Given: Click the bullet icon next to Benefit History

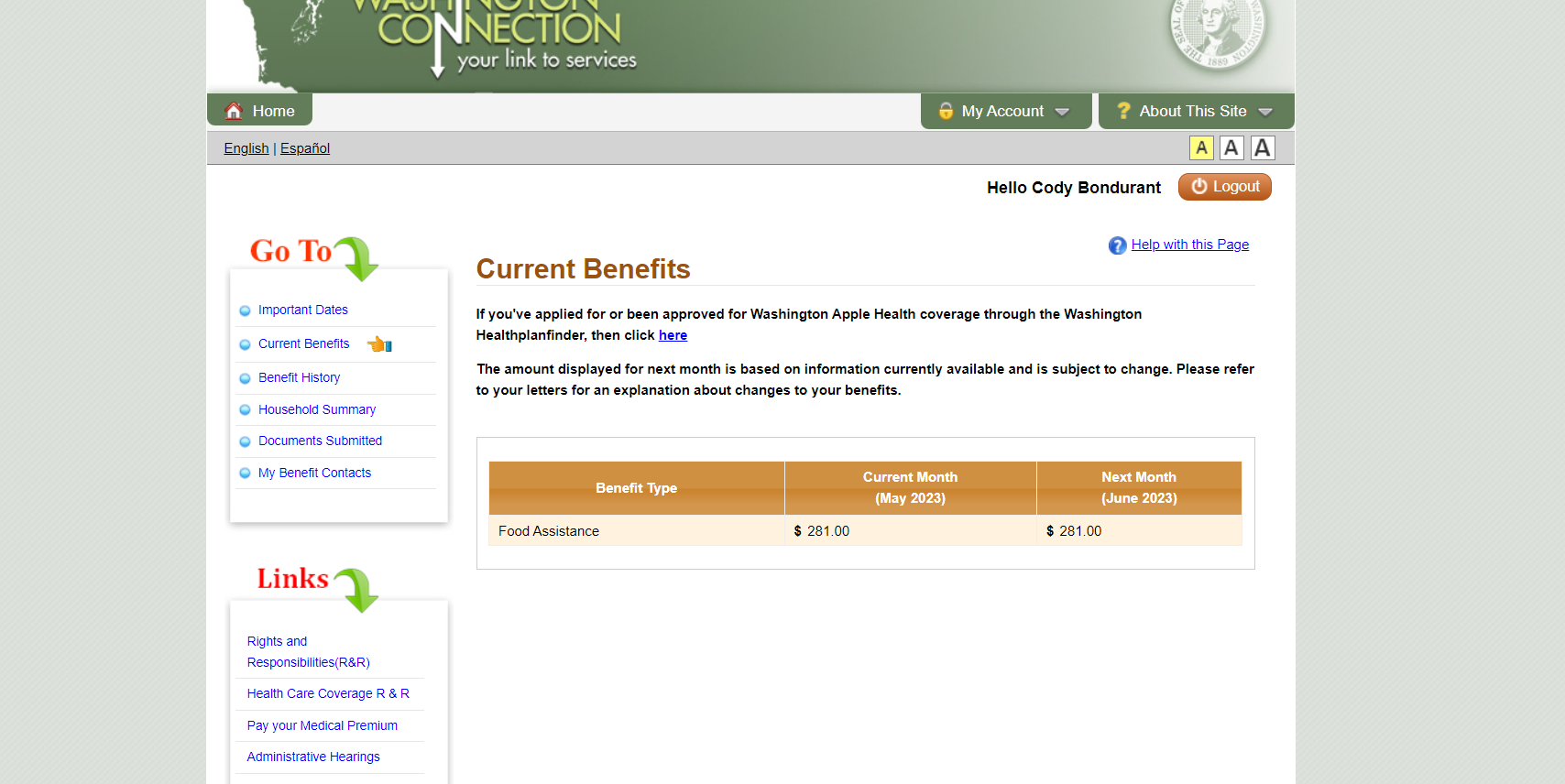Looking at the screenshot, I should click(x=245, y=378).
